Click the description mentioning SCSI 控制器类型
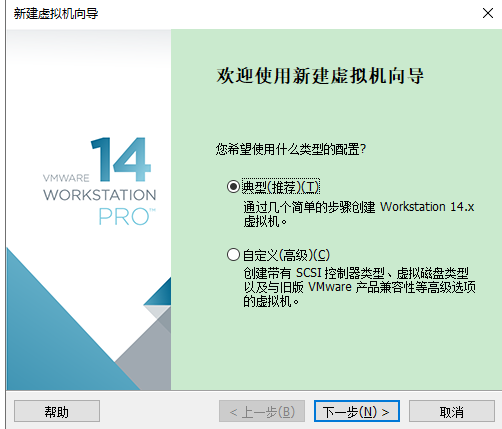Viewport: 502px width, 429px height. (x=359, y=287)
